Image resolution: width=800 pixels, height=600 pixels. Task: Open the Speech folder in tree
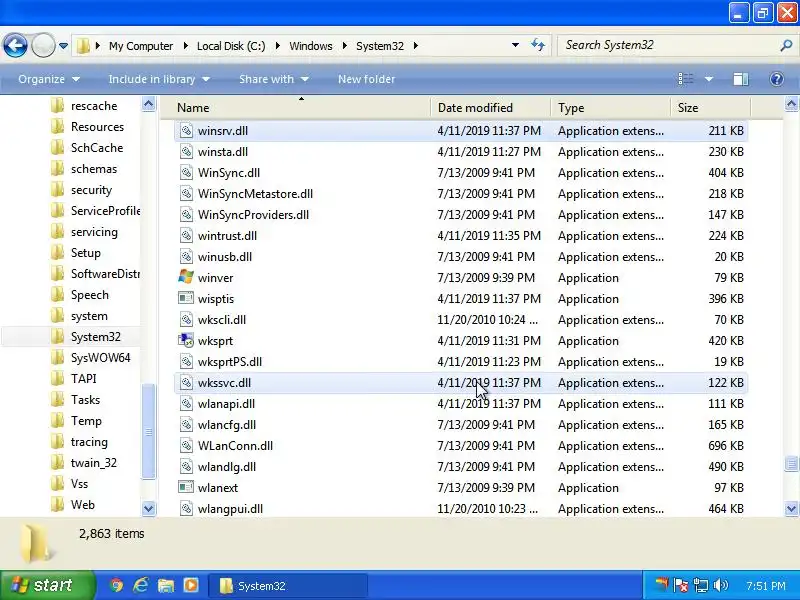[x=90, y=295]
